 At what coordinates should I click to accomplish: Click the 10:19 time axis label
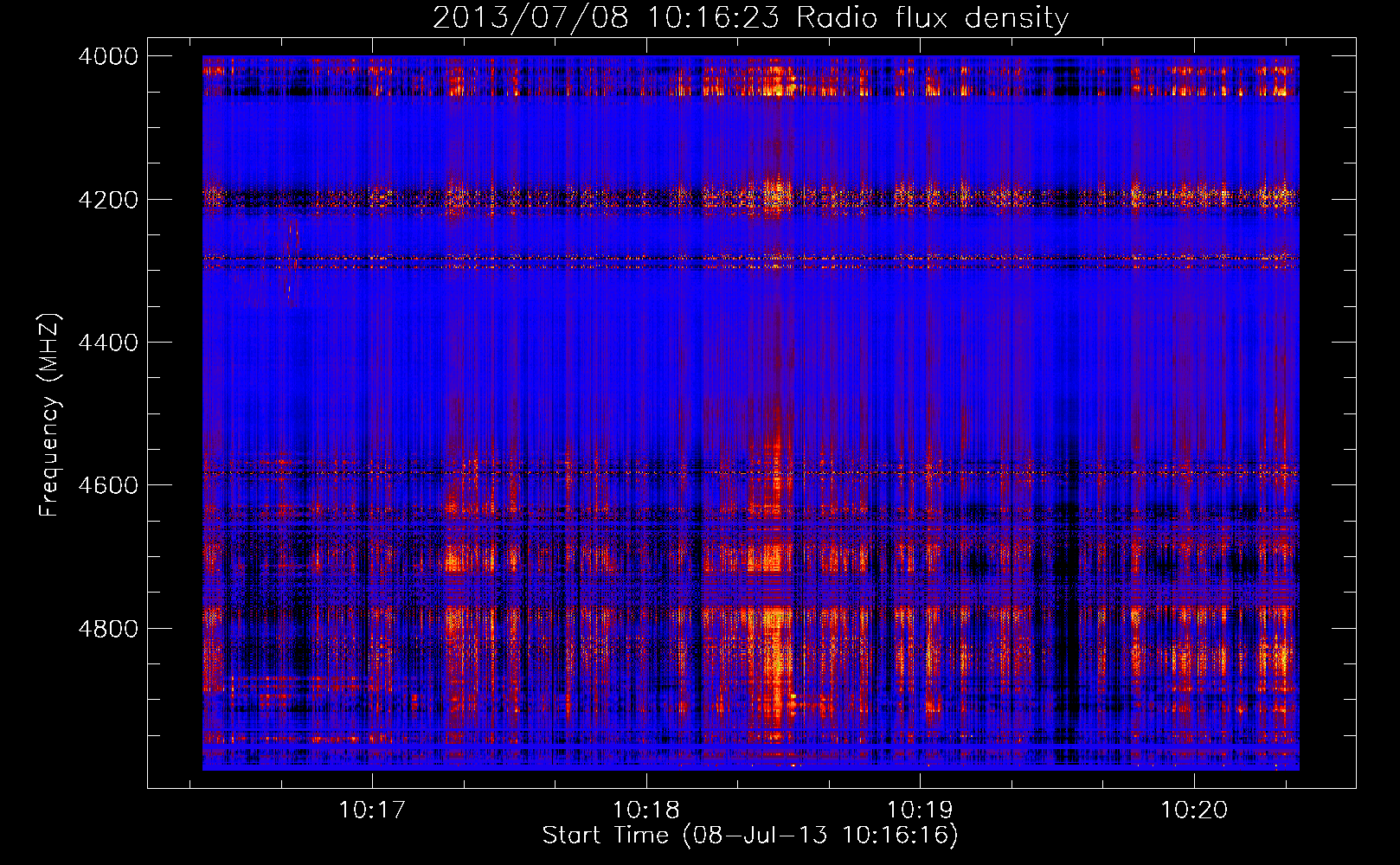tap(920, 811)
